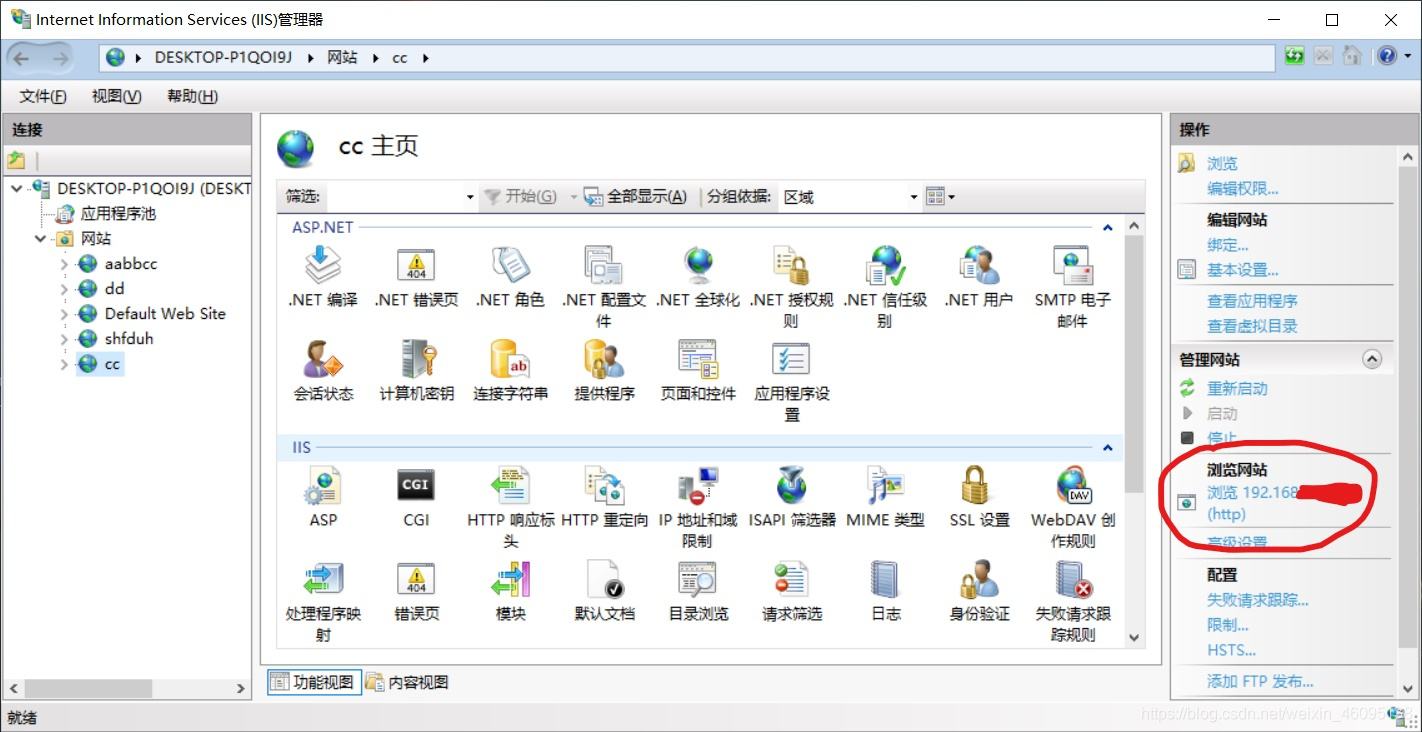Open the 请求筛选 feature
Viewport: 1422px width, 732px height.
[792, 591]
